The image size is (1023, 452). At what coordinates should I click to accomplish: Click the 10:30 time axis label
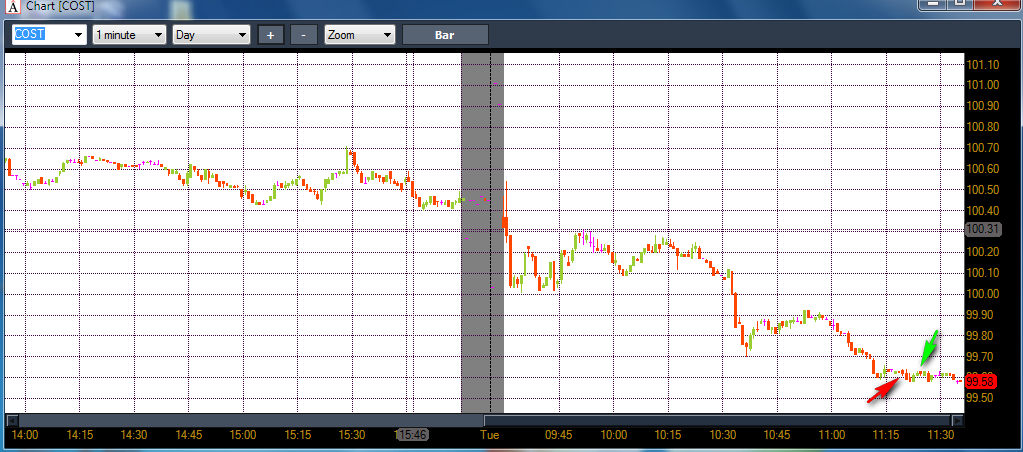pyautogui.click(x=722, y=435)
